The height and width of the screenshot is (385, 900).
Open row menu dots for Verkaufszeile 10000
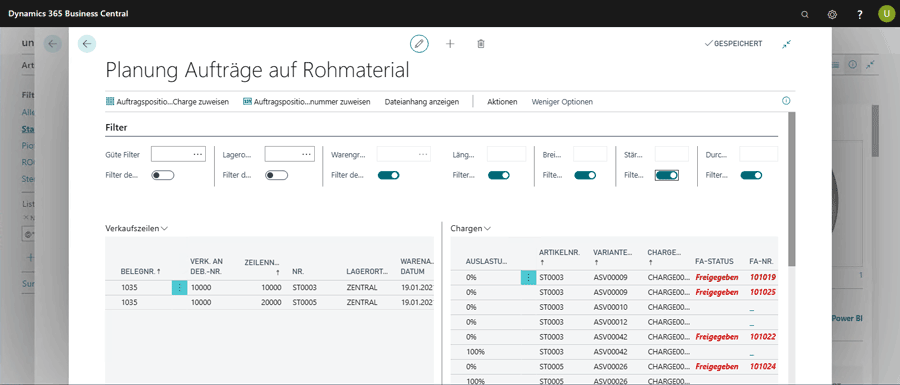coord(180,287)
